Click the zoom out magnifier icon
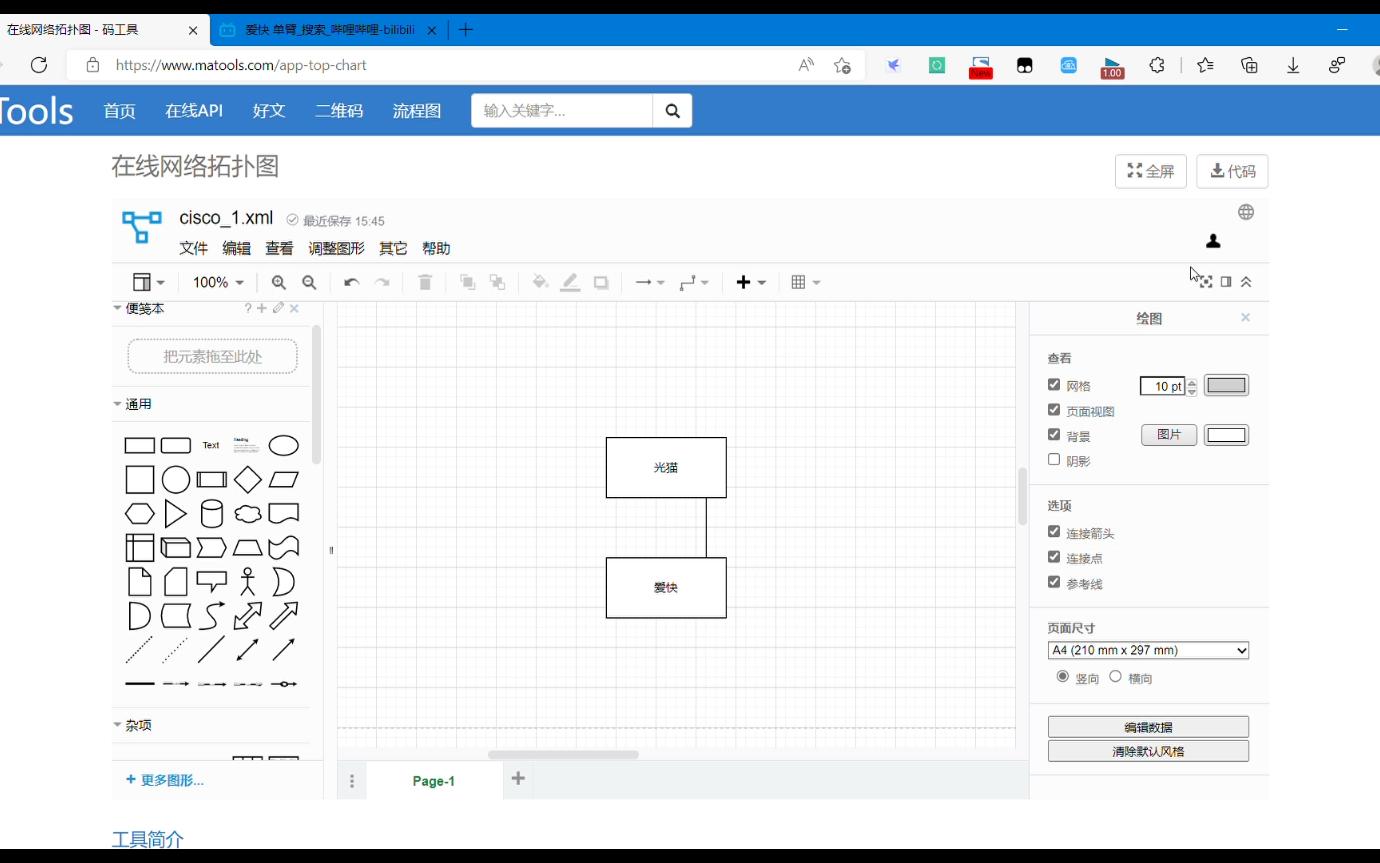 tap(309, 283)
